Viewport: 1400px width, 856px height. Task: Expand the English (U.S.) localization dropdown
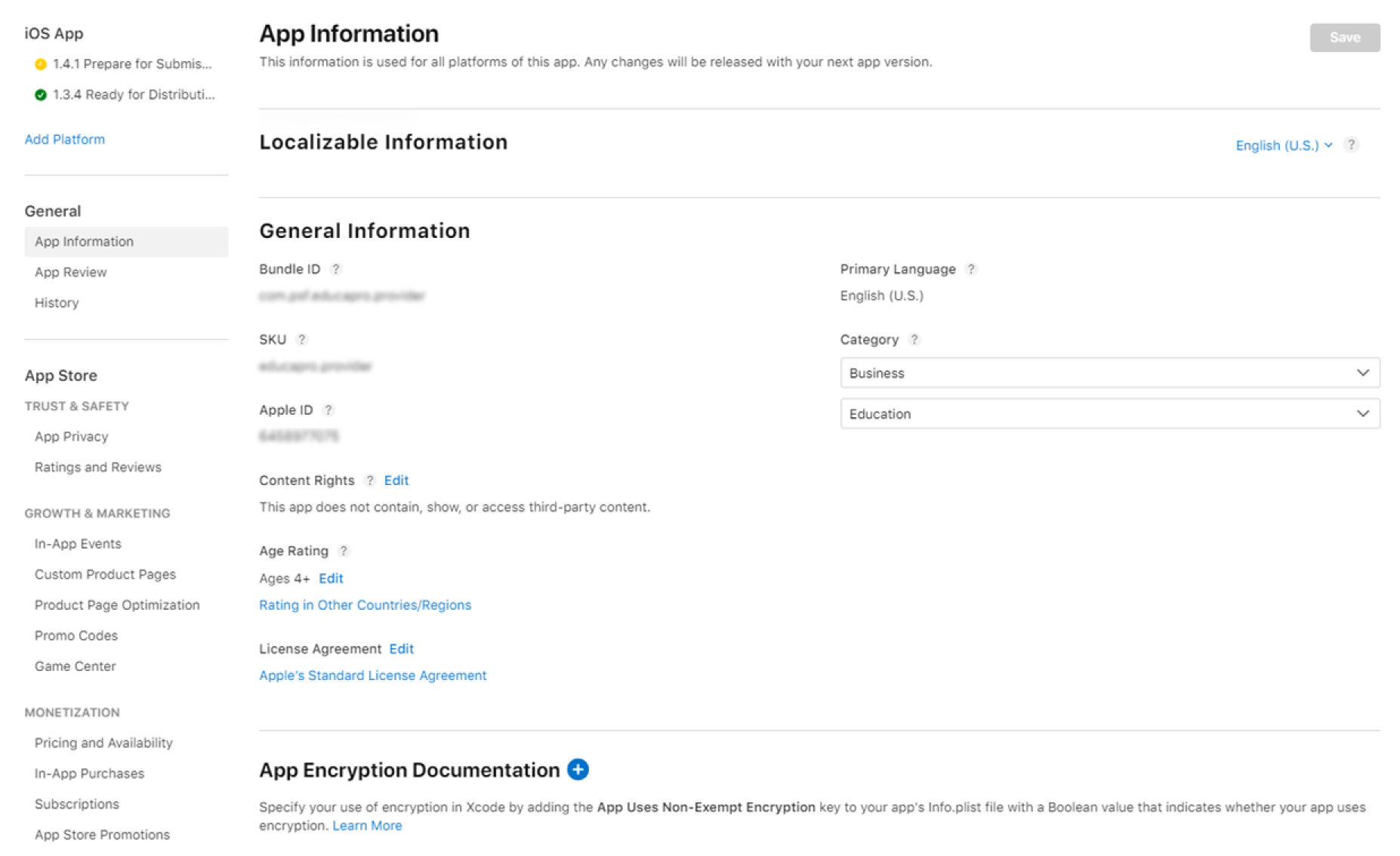point(1283,146)
